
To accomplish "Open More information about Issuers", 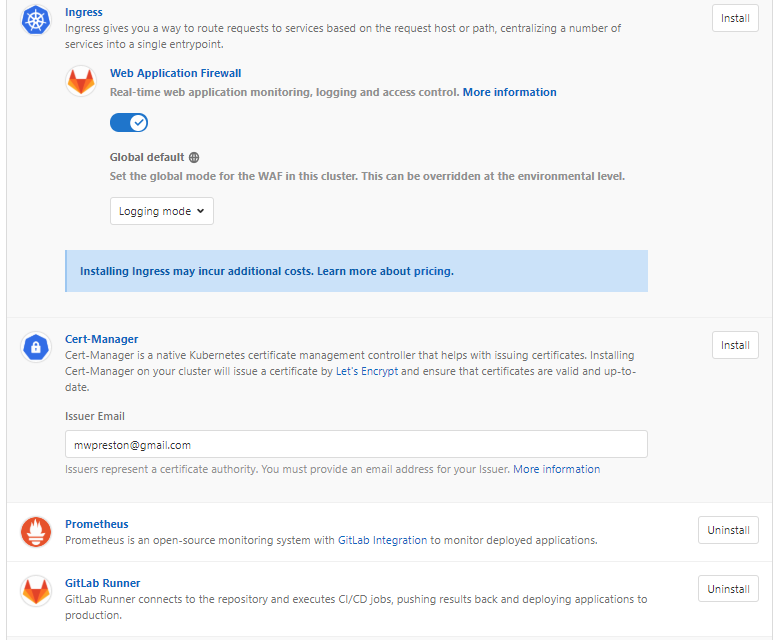I will [x=556, y=469].
